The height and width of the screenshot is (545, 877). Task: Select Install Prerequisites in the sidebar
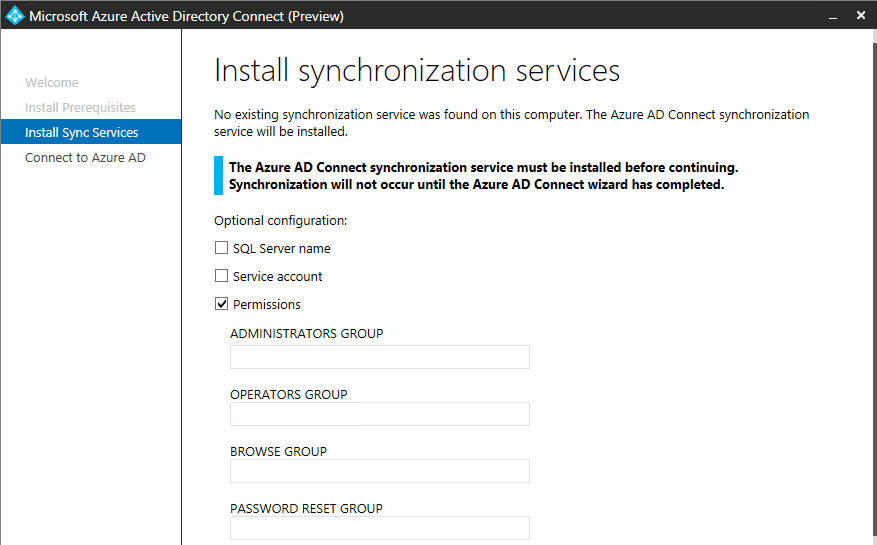(x=80, y=108)
